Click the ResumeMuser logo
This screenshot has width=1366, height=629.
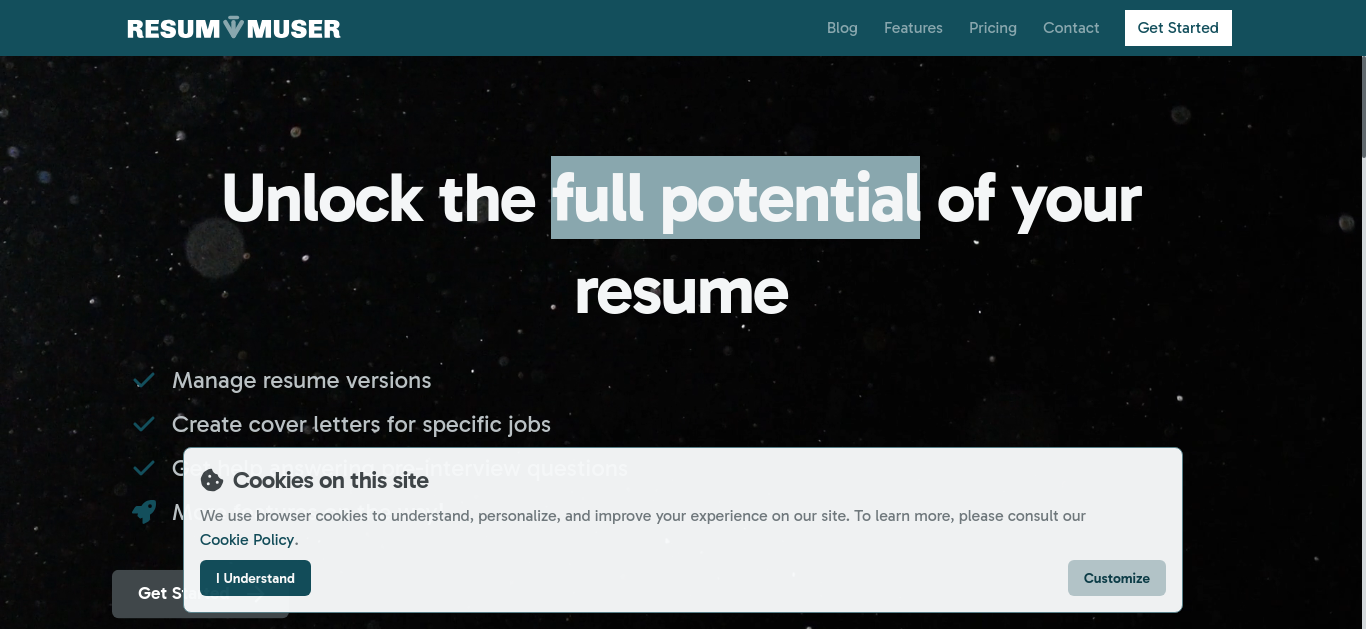[x=234, y=28]
